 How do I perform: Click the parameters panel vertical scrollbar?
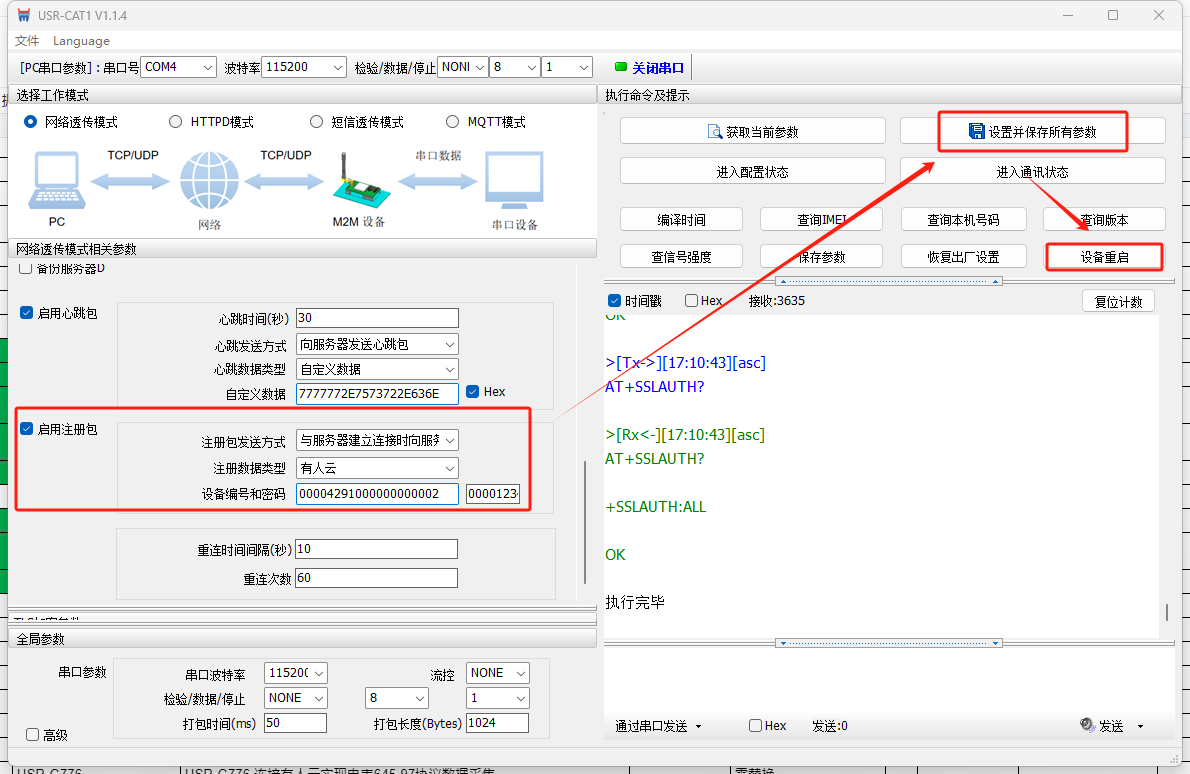pyautogui.click(x=586, y=520)
